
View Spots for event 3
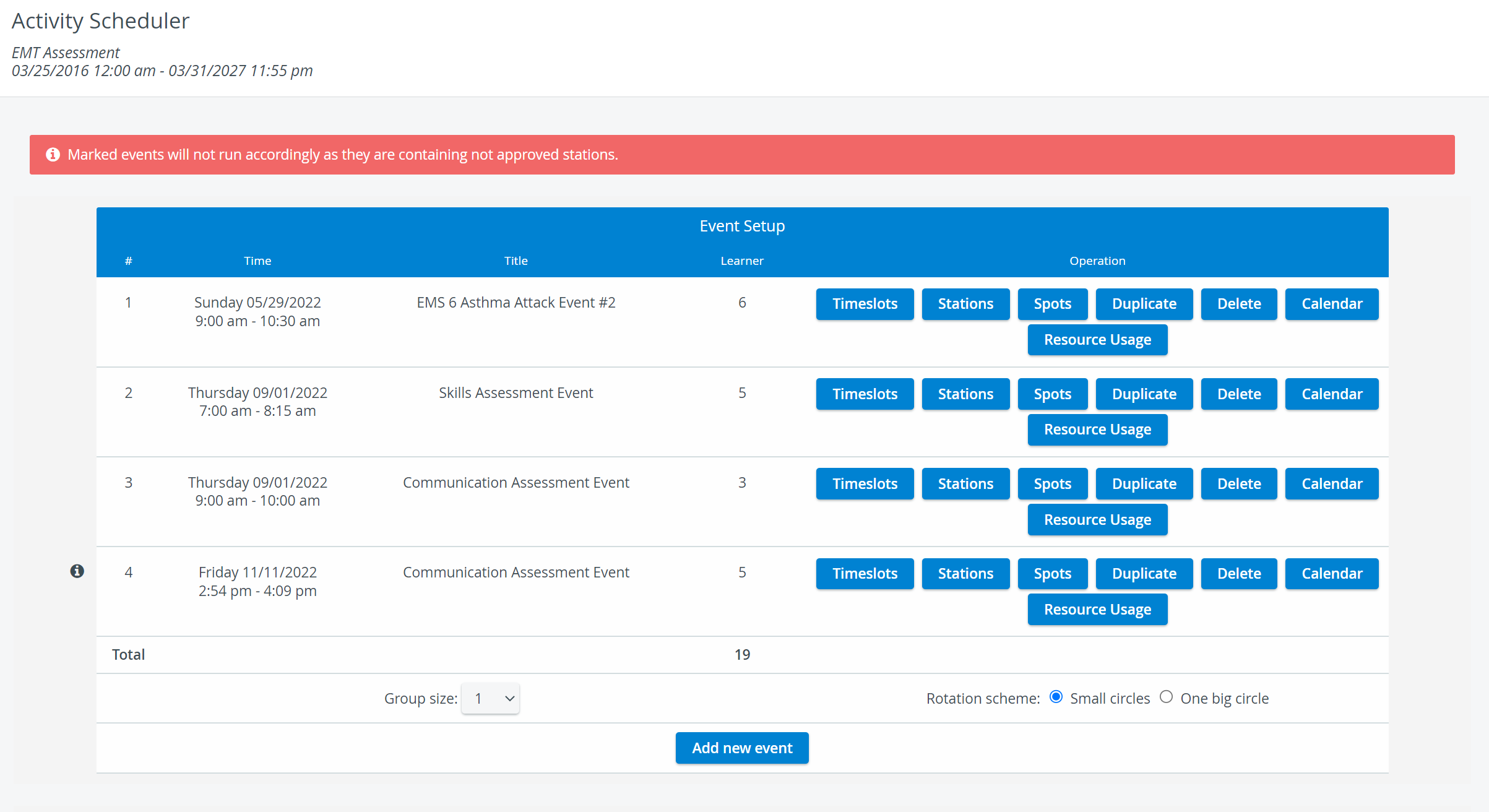(x=1053, y=484)
